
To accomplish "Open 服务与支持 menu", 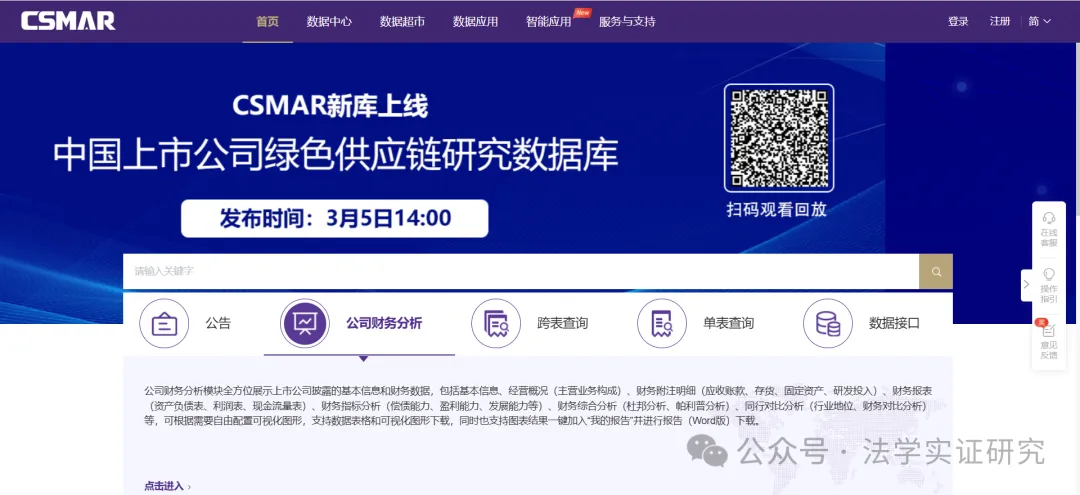I will pyautogui.click(x=627, y=21).
